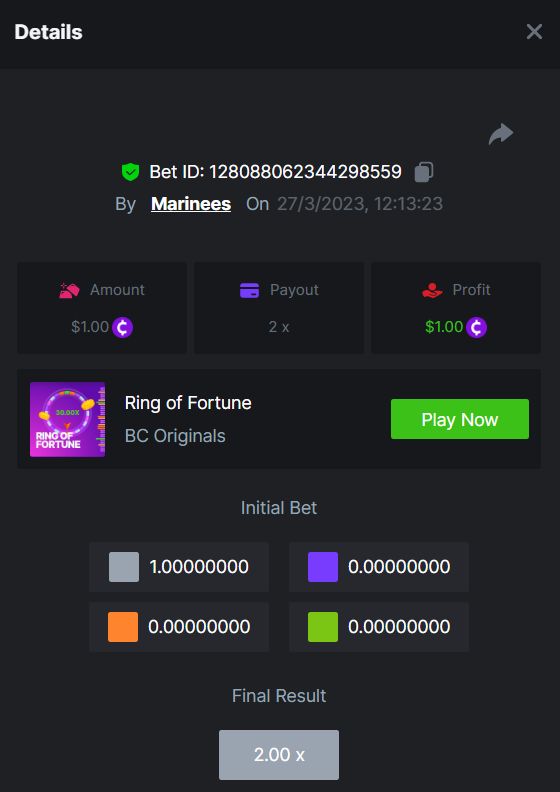Viewport: 560px width, 792px height.
Task: Click the Payout card icon
Action: (249, 290)
